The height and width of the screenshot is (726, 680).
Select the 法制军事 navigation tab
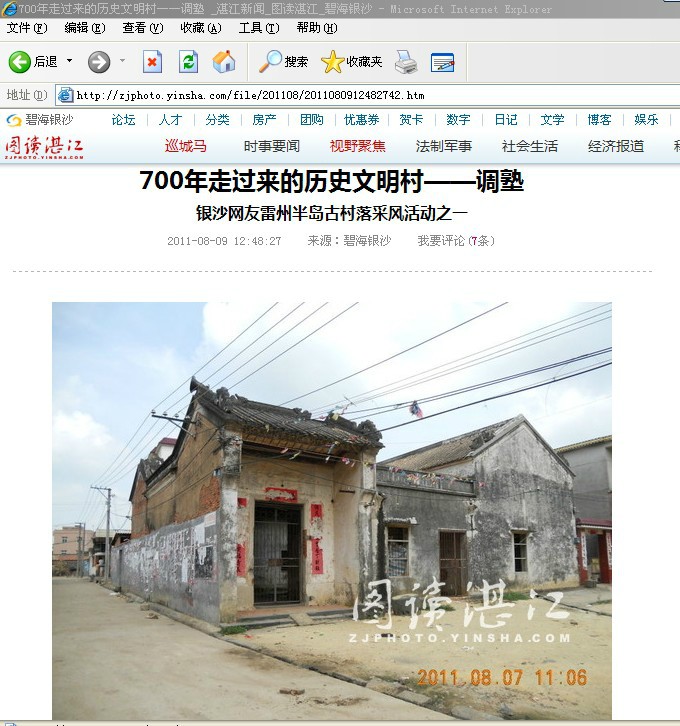click(443, 146)
